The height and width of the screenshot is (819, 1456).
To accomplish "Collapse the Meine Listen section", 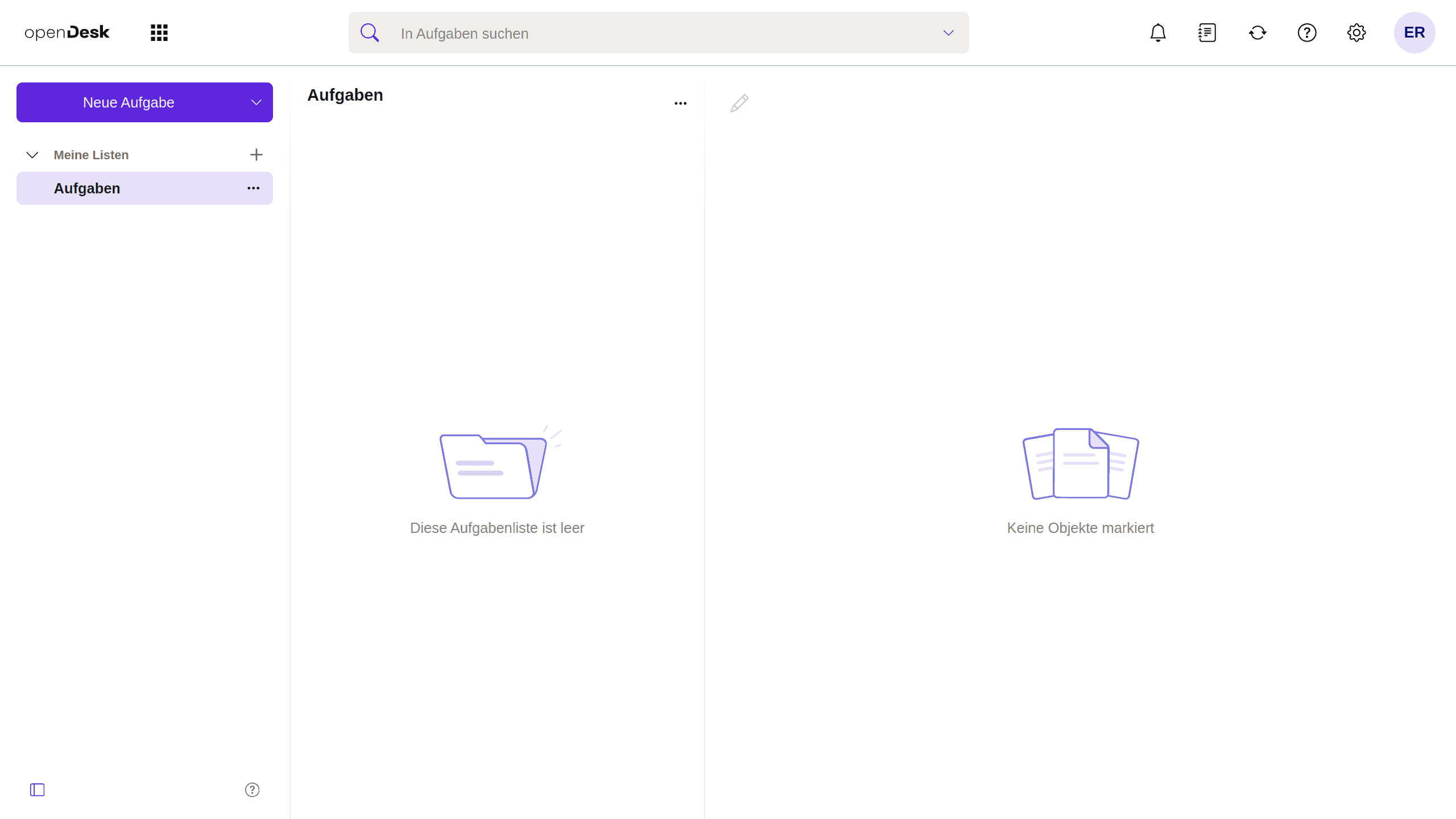I will point(32,155).
